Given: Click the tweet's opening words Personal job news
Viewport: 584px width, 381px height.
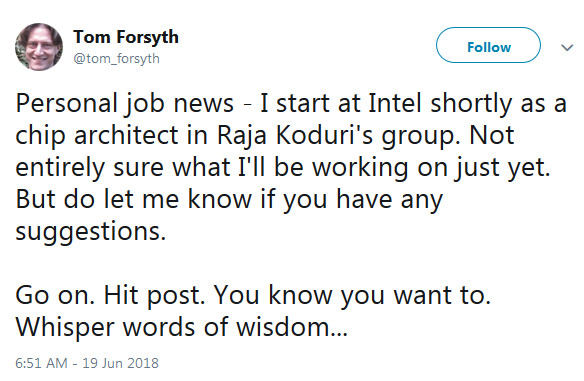Looking at the screenshot, I should 124,104.
